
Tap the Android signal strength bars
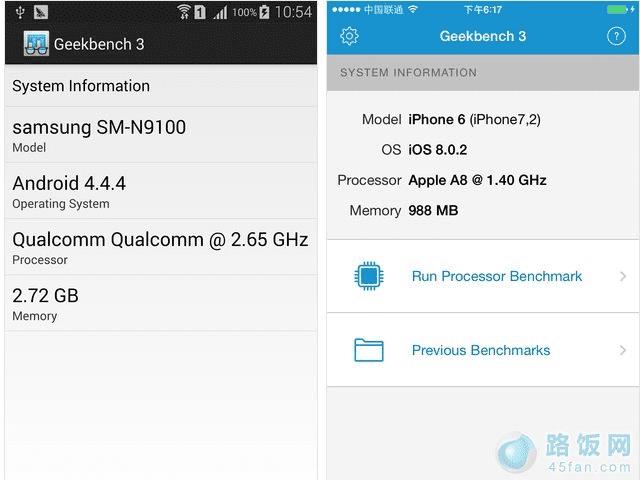(220, 13)
